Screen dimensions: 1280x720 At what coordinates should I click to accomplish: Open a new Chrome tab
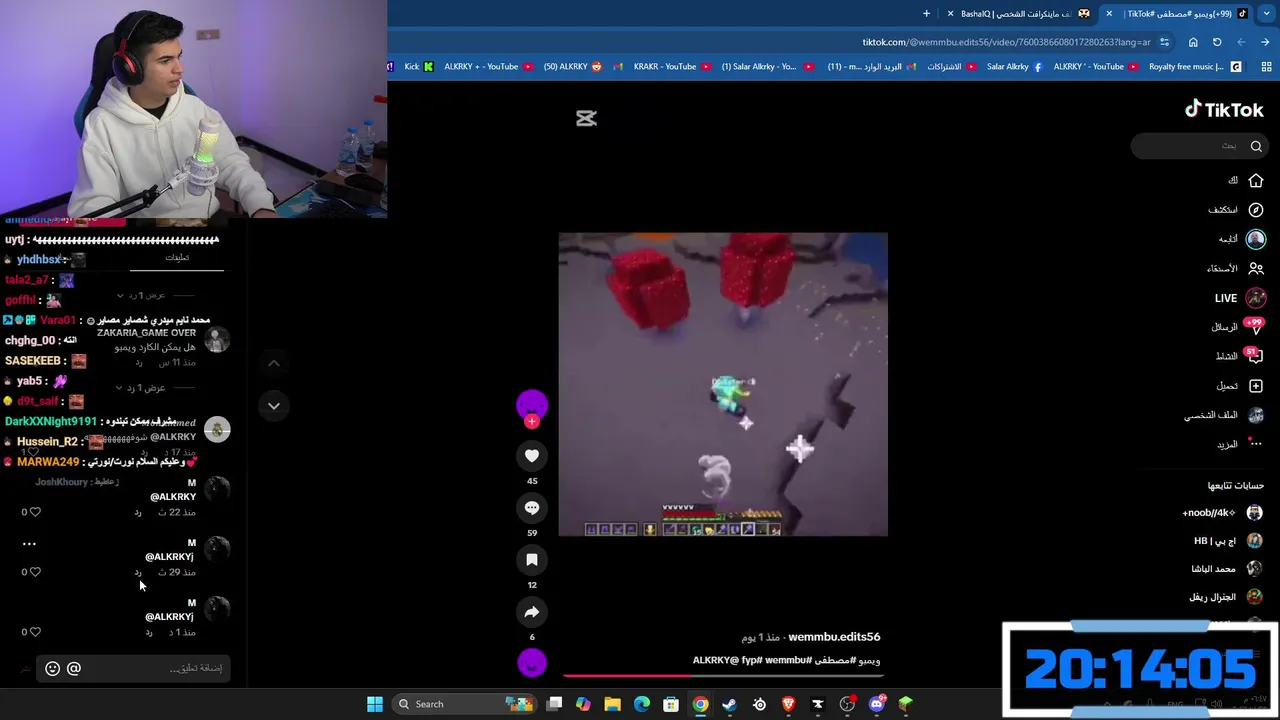[926, 14]
